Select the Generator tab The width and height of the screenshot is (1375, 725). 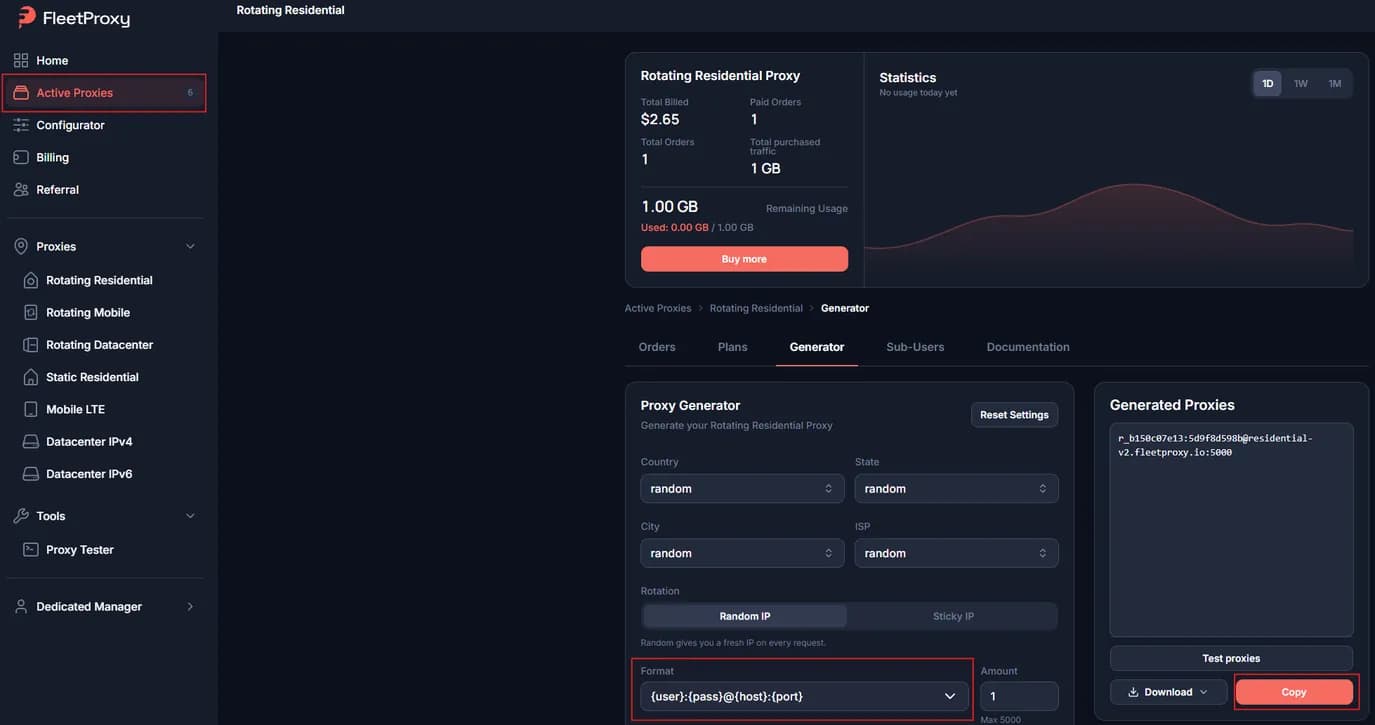coord(817,347)
